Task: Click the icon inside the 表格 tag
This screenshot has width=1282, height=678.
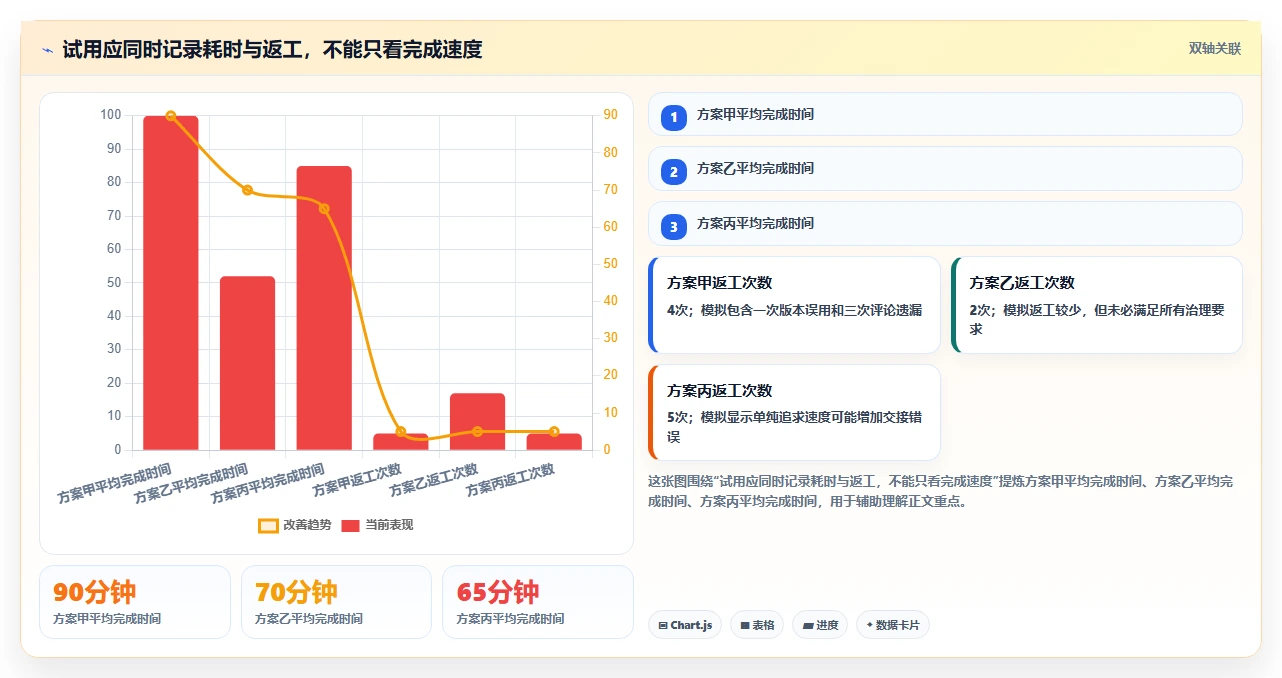Action: coord(745,625)
